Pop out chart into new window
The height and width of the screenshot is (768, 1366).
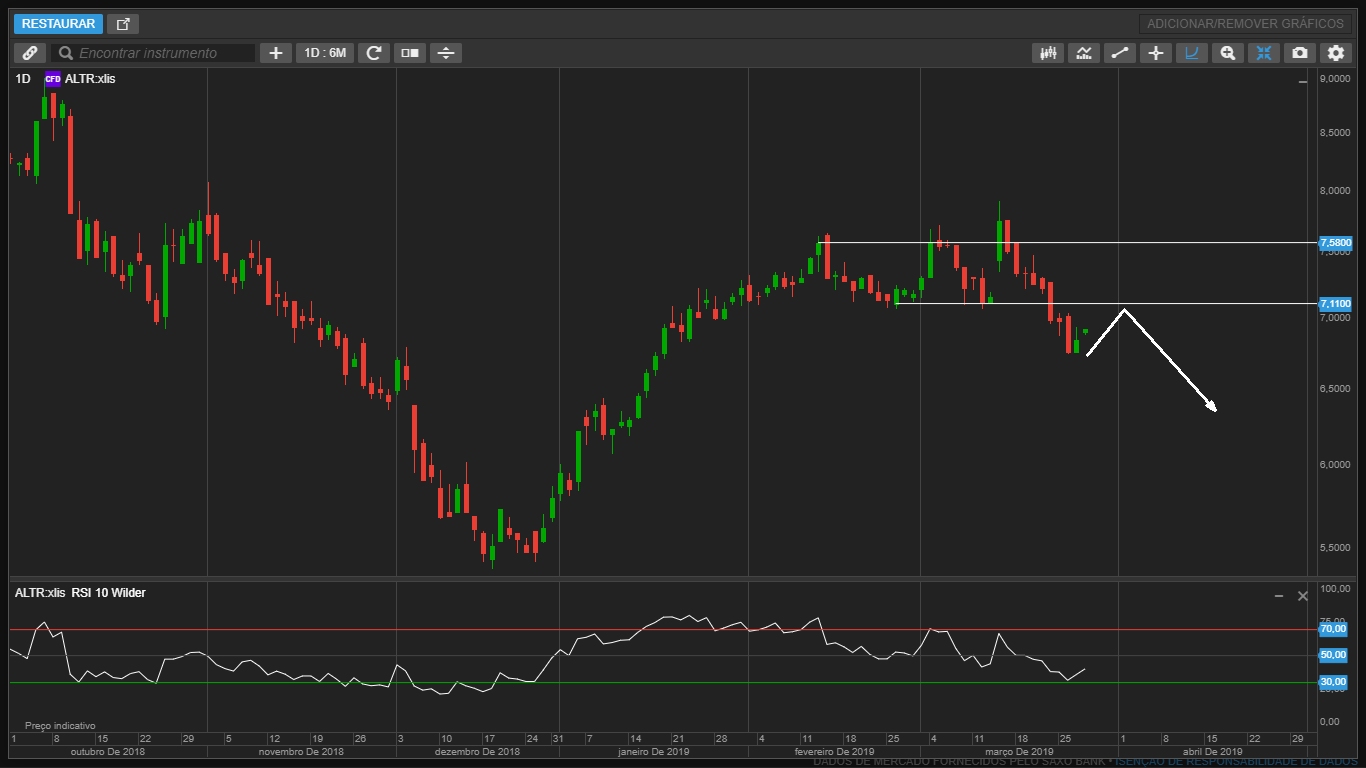click(123, 24)
